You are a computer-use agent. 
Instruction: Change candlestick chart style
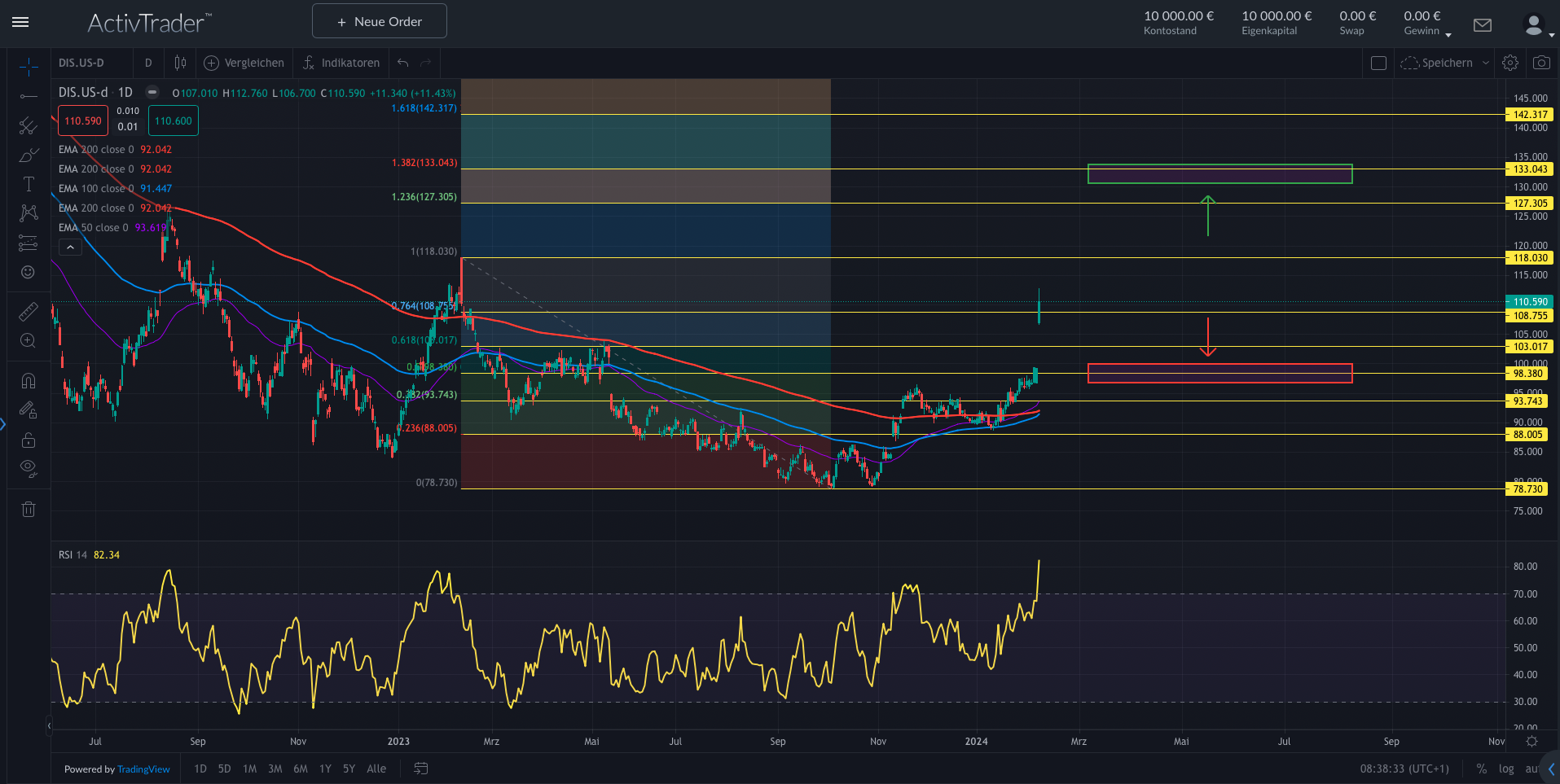(x=180, y=63)
